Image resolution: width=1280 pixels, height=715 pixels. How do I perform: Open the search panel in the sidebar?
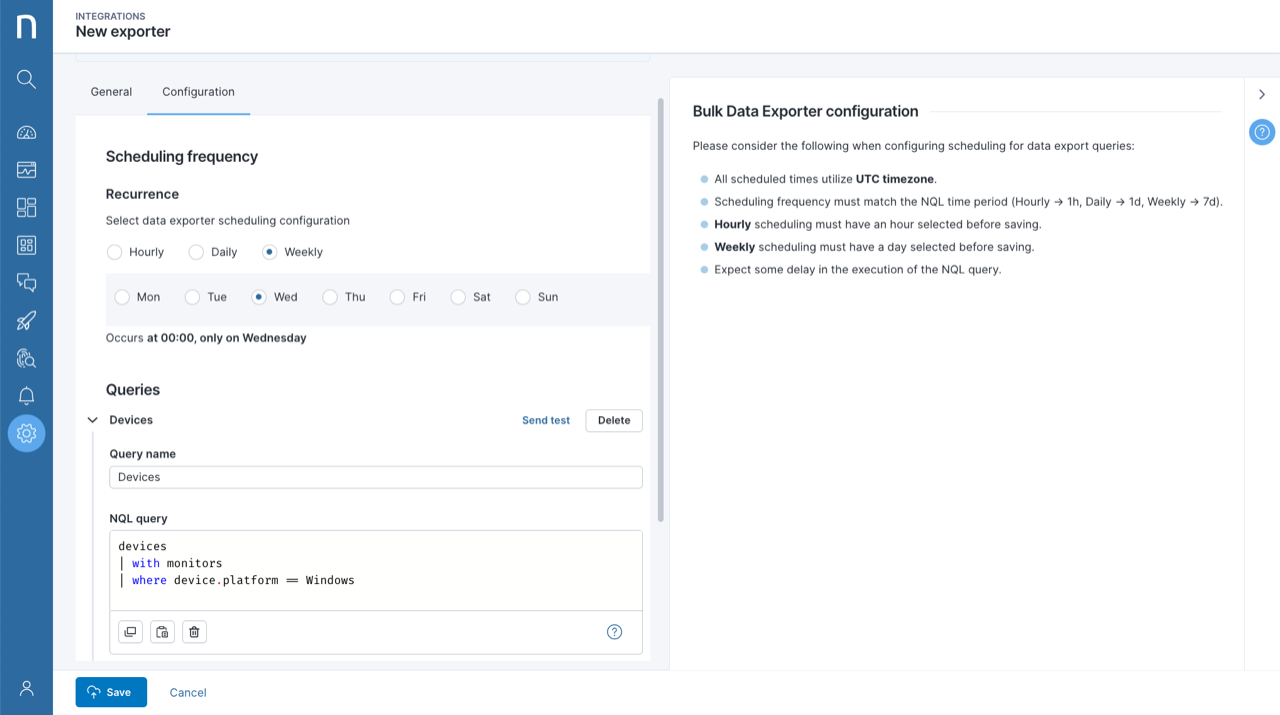click(x=25, y=79)
